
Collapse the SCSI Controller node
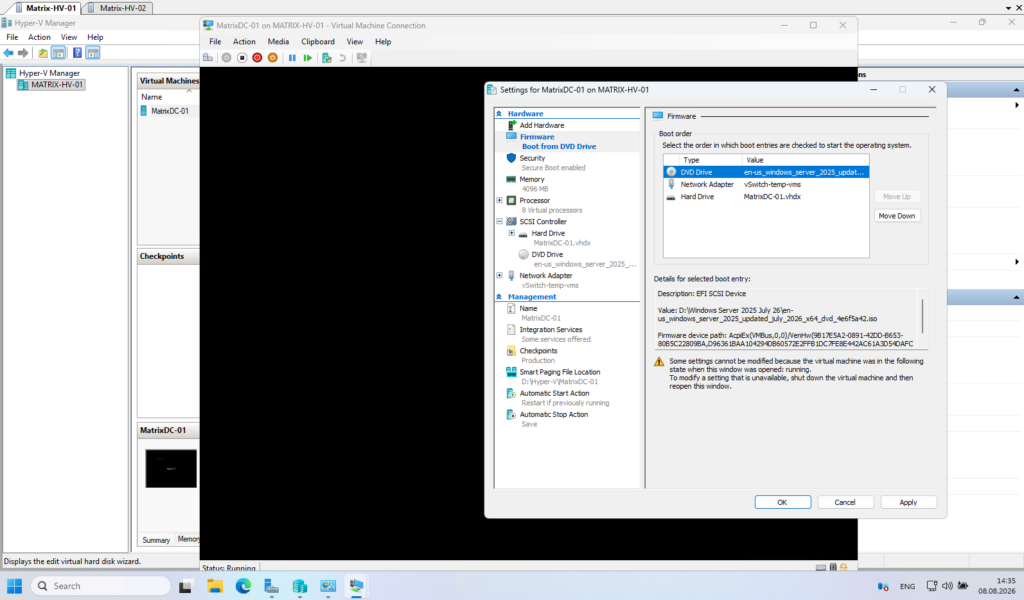[x=500, y=221]
